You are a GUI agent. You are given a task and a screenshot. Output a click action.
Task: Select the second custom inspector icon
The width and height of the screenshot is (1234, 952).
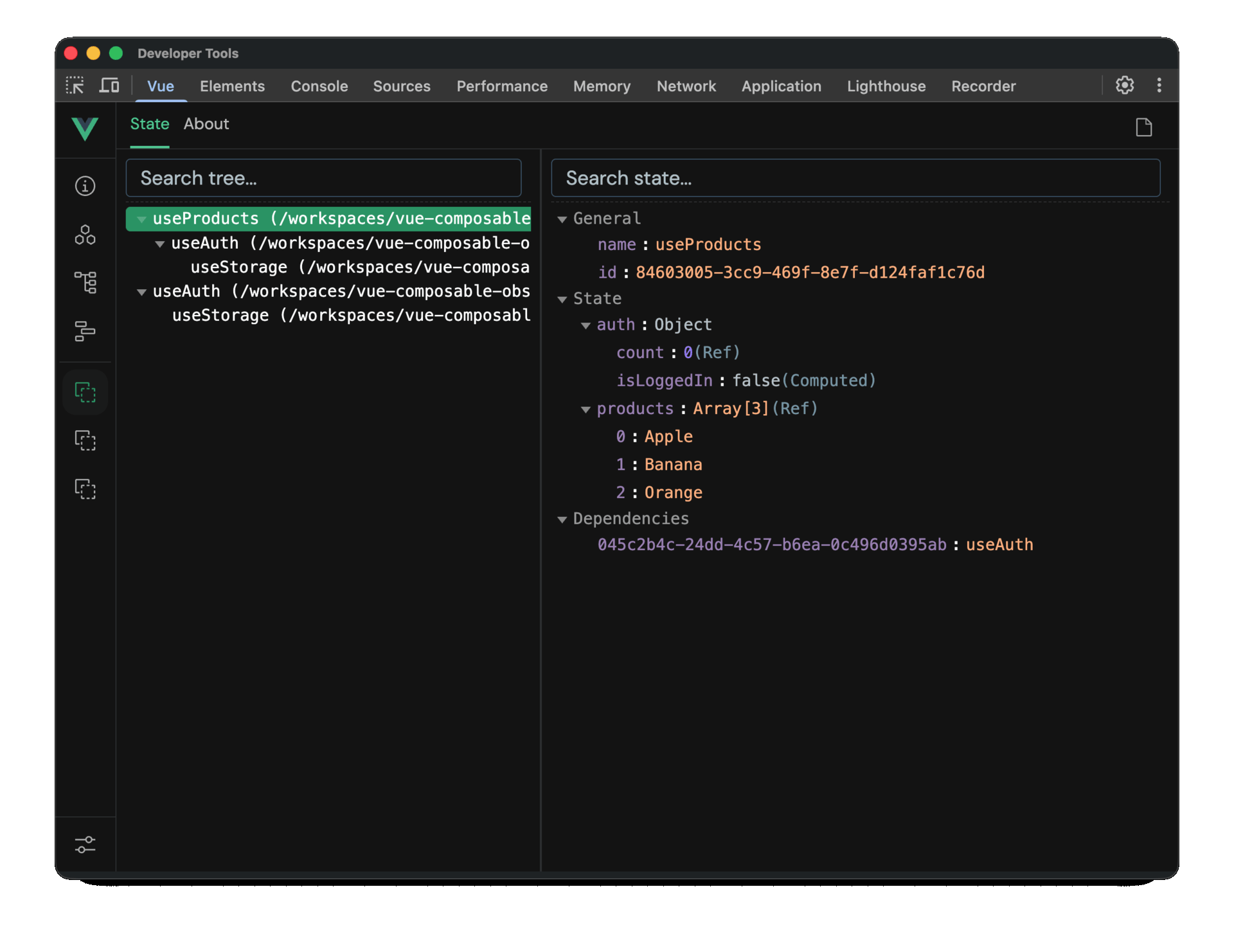[x=85, y=441]
